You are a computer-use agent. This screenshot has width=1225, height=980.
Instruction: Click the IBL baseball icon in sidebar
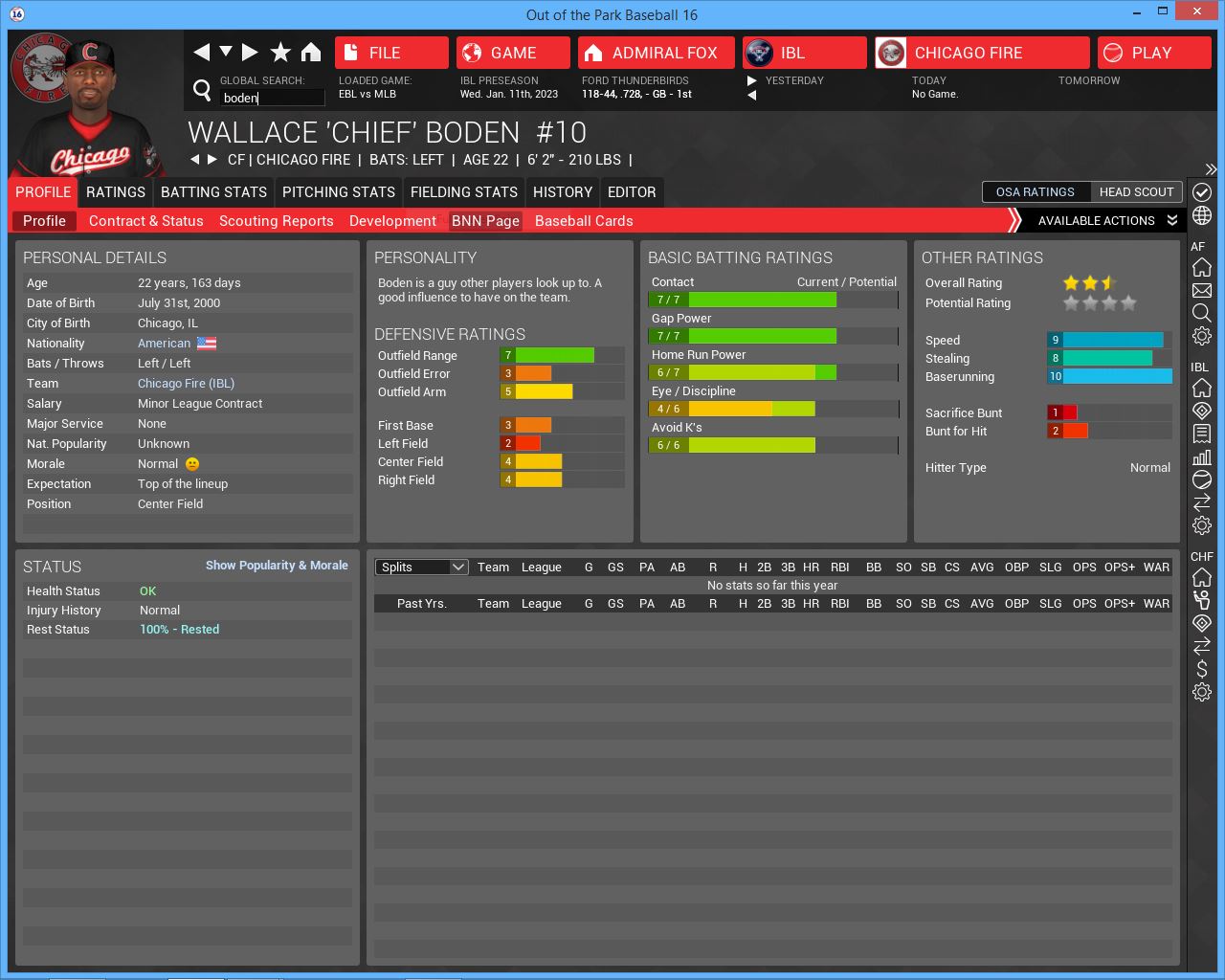[1202, 479]
